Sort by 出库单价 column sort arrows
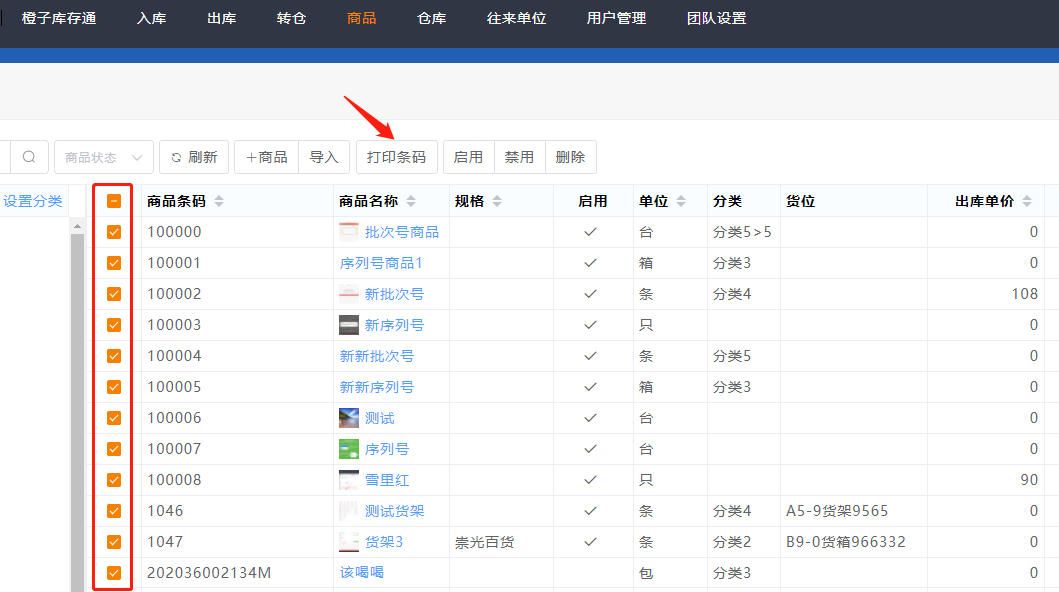The height and width of the screenshot is (592, 1059). click(1027, 202)
